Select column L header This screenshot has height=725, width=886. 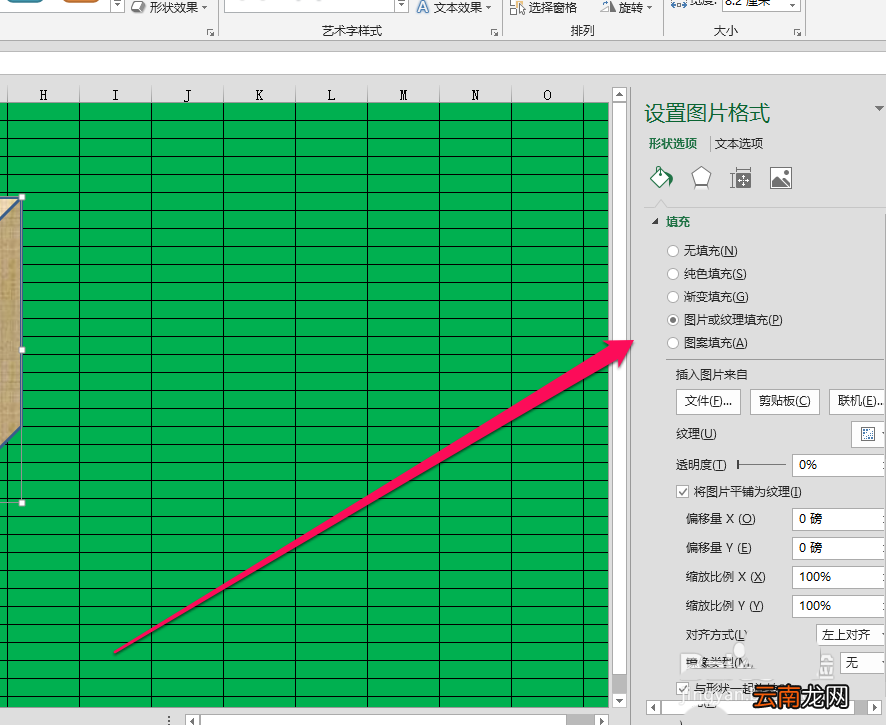(x=331, y=94)
